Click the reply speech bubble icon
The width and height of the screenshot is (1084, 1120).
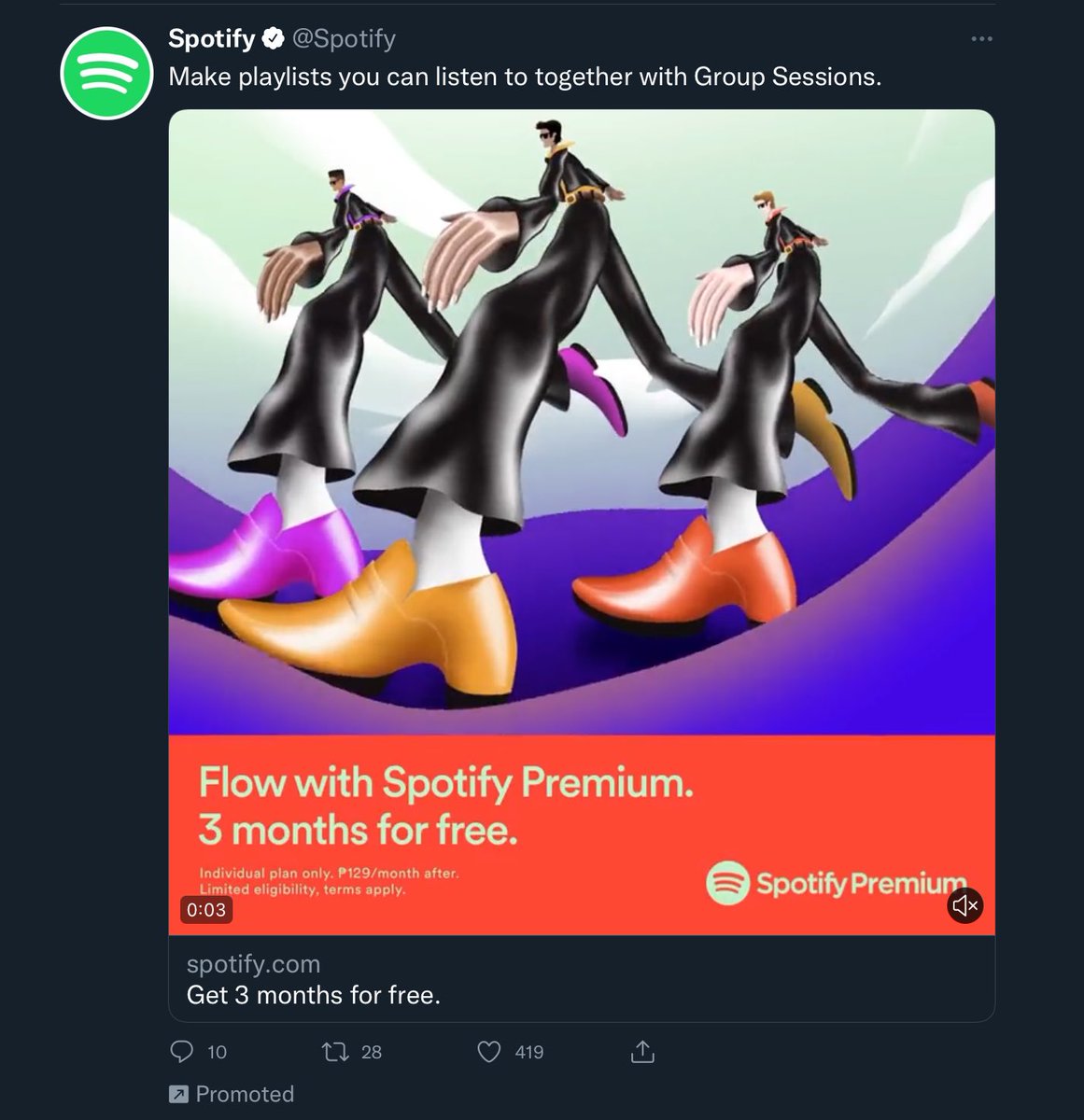[x=181, y=1052]
